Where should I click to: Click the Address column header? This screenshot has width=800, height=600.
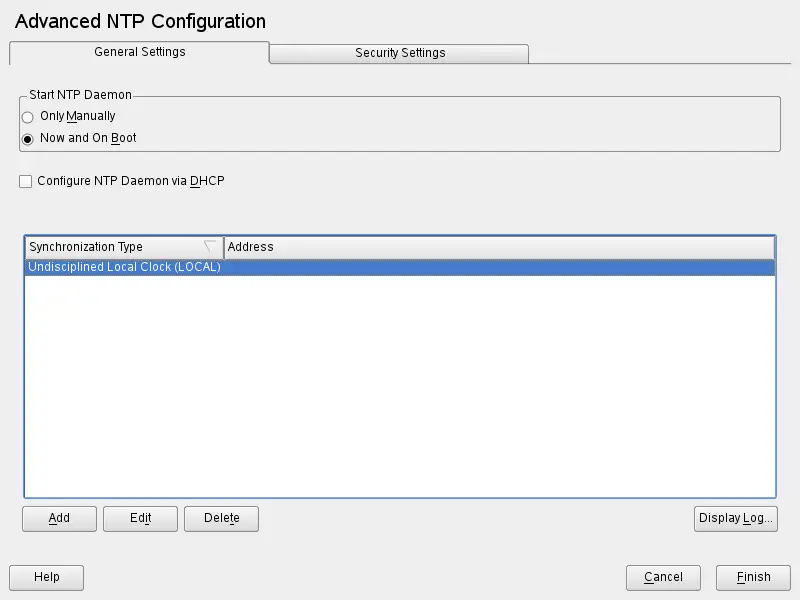click(498, 247)
